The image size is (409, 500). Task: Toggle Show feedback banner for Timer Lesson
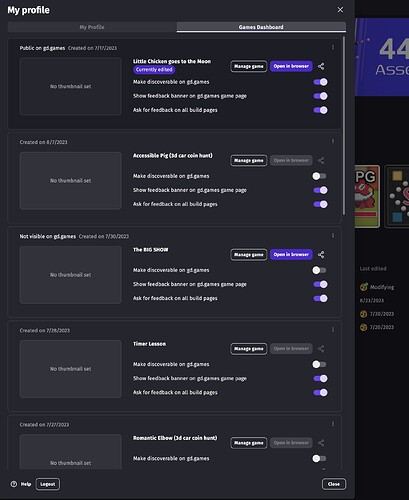[x=320, y=378]
